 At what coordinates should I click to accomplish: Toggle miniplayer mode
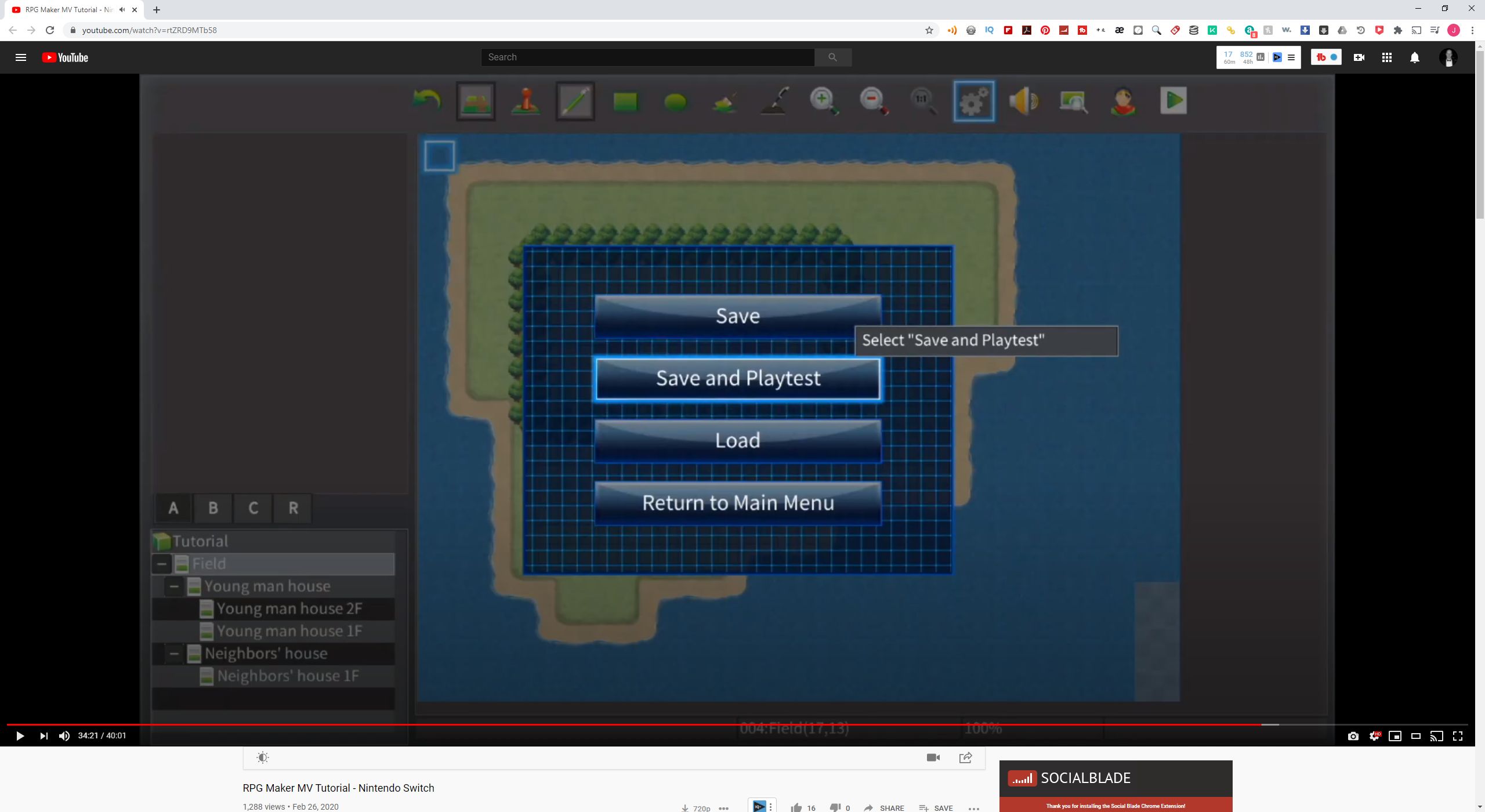click(1395, 736)
